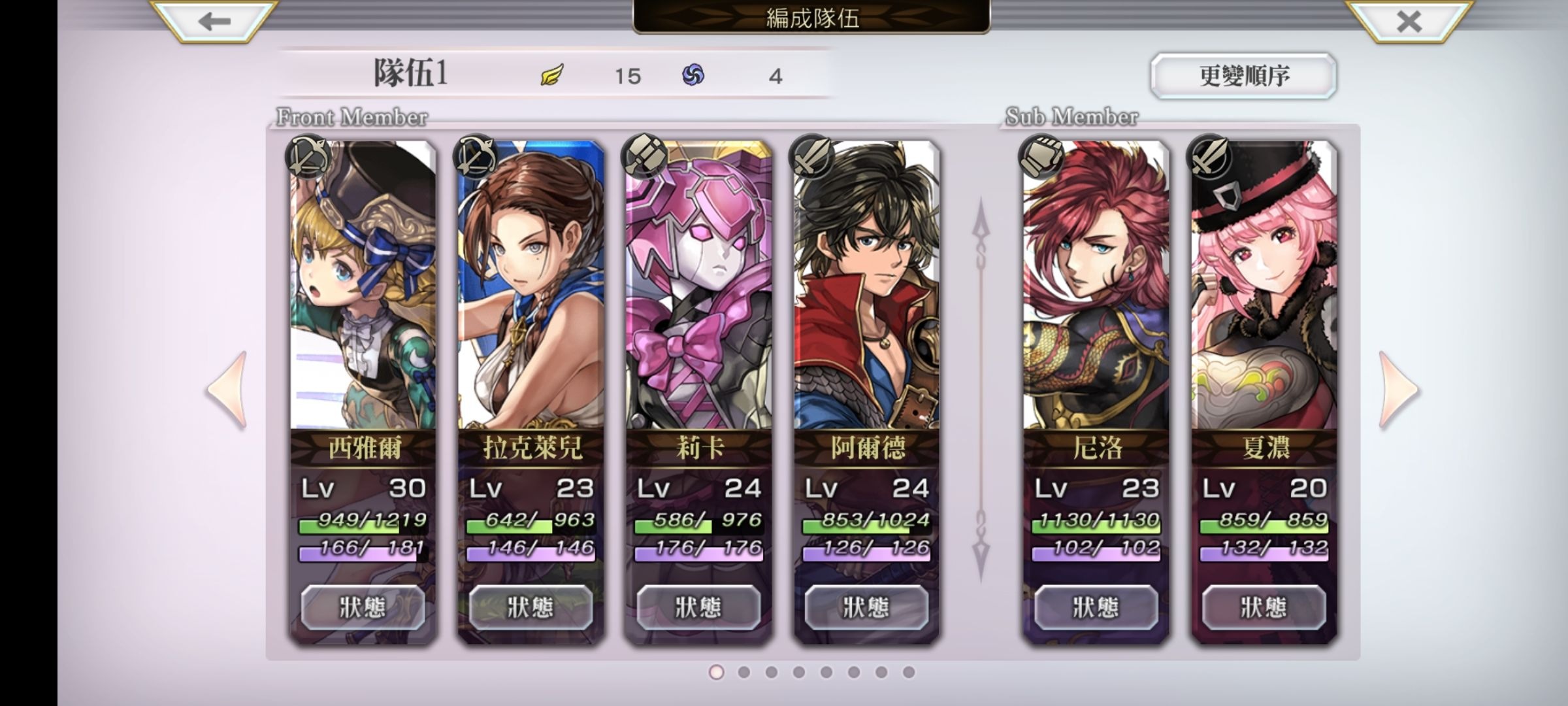Click the 更變順序 button
The image size is (1568, 706).
[1243, 76]
